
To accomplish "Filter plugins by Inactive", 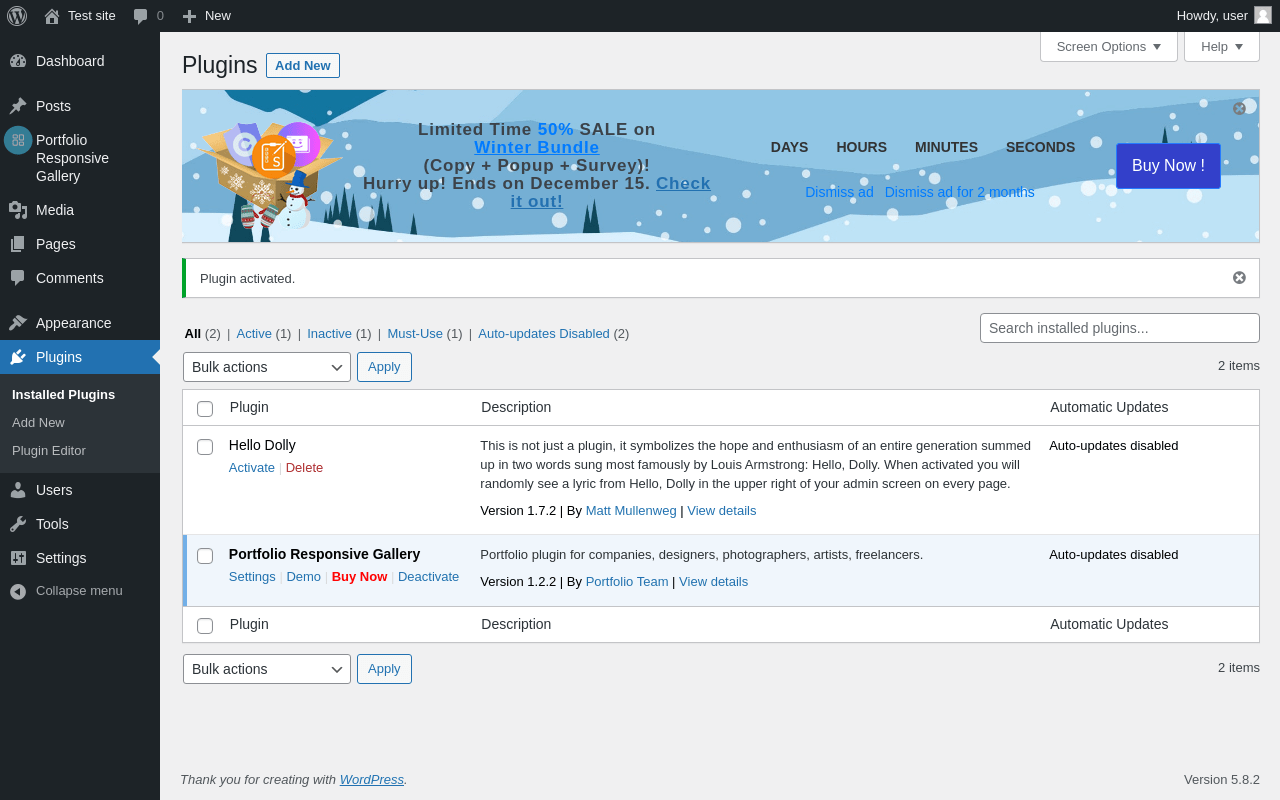I will coord(329,333).
